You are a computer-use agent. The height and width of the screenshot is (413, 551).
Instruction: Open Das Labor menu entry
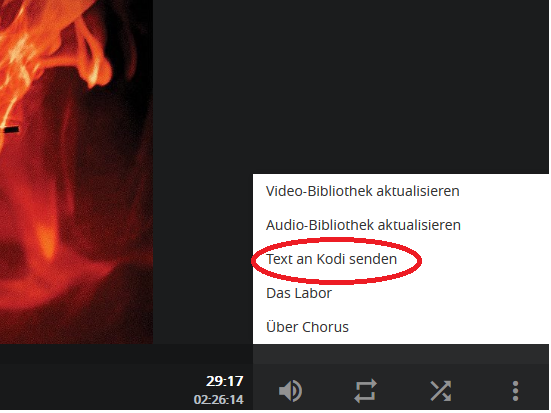click(x=401, y=293)
